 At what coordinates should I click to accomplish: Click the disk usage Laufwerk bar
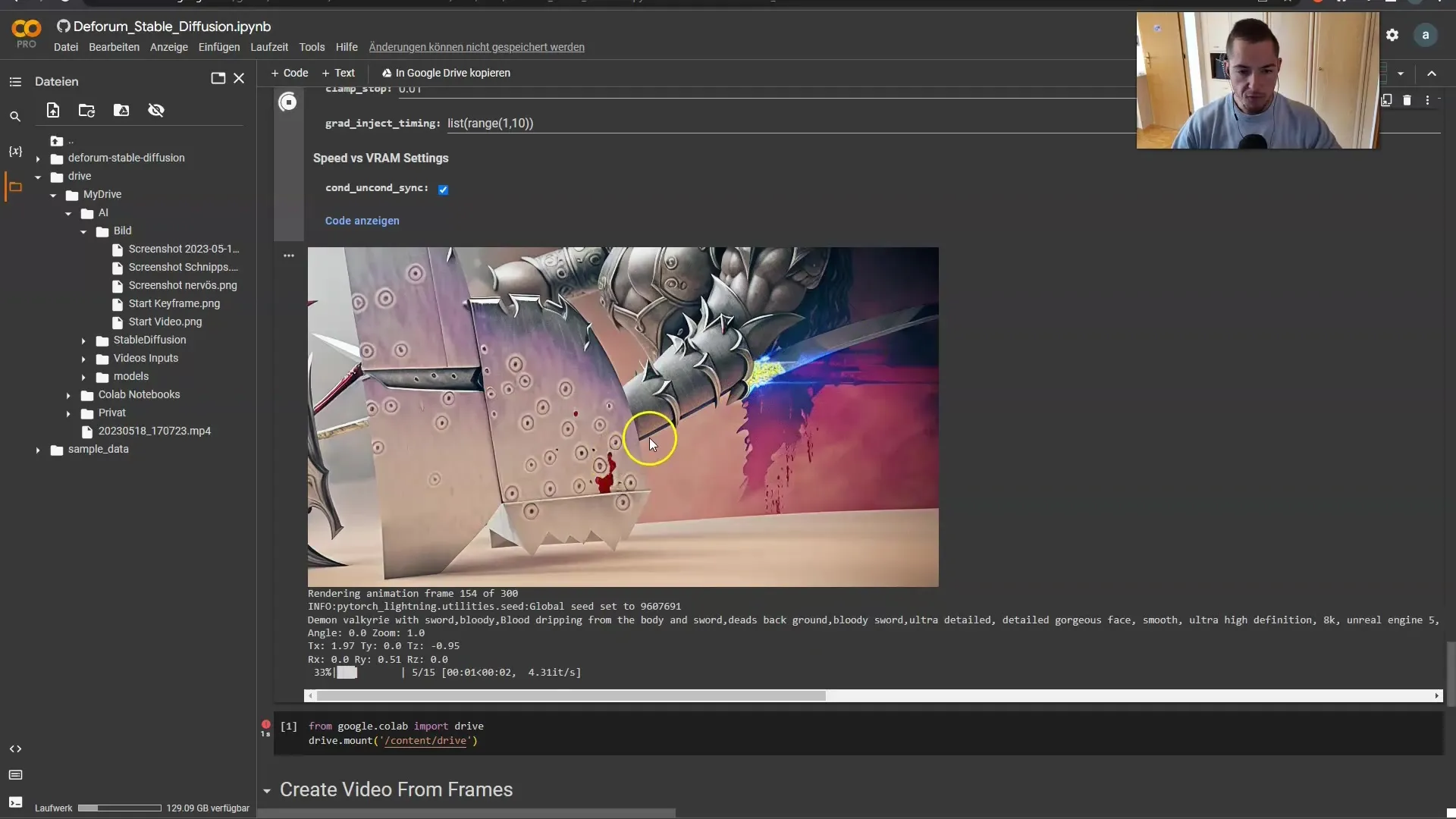(120, 808)
